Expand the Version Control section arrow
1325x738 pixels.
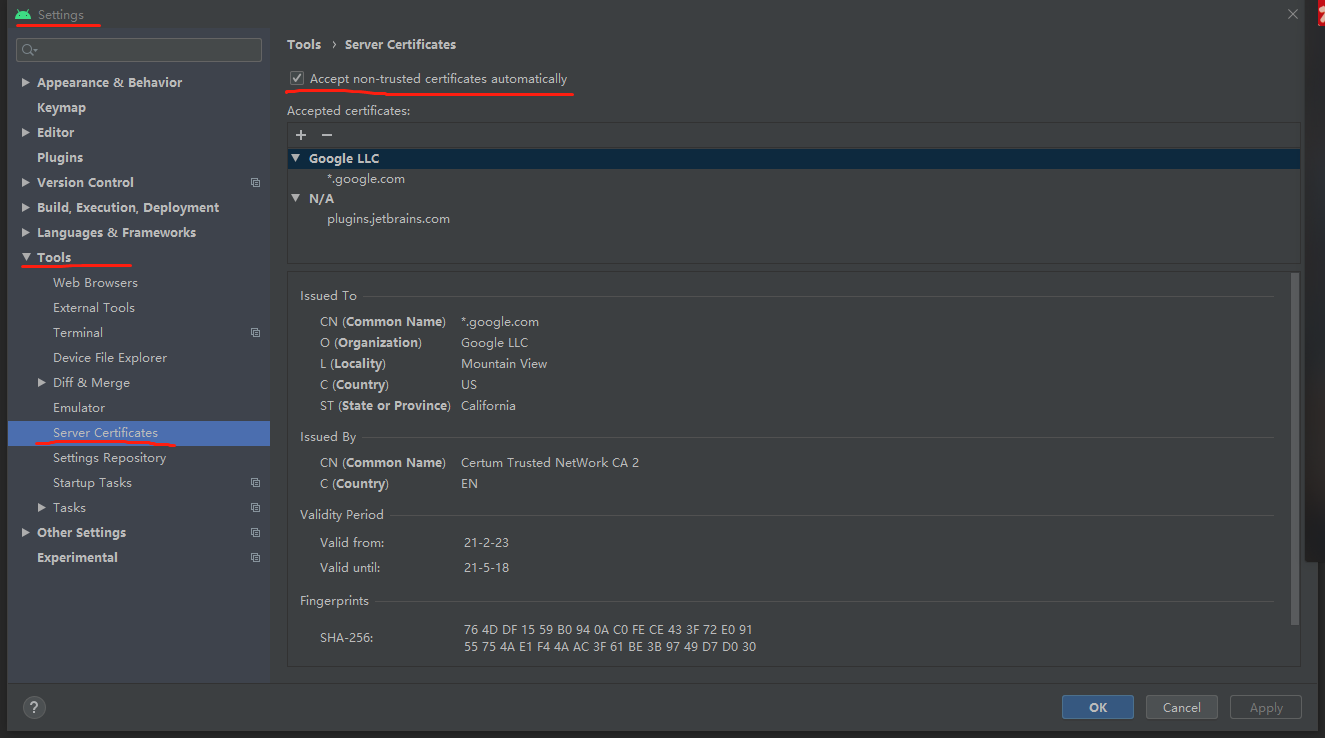(x=26, y=183)
